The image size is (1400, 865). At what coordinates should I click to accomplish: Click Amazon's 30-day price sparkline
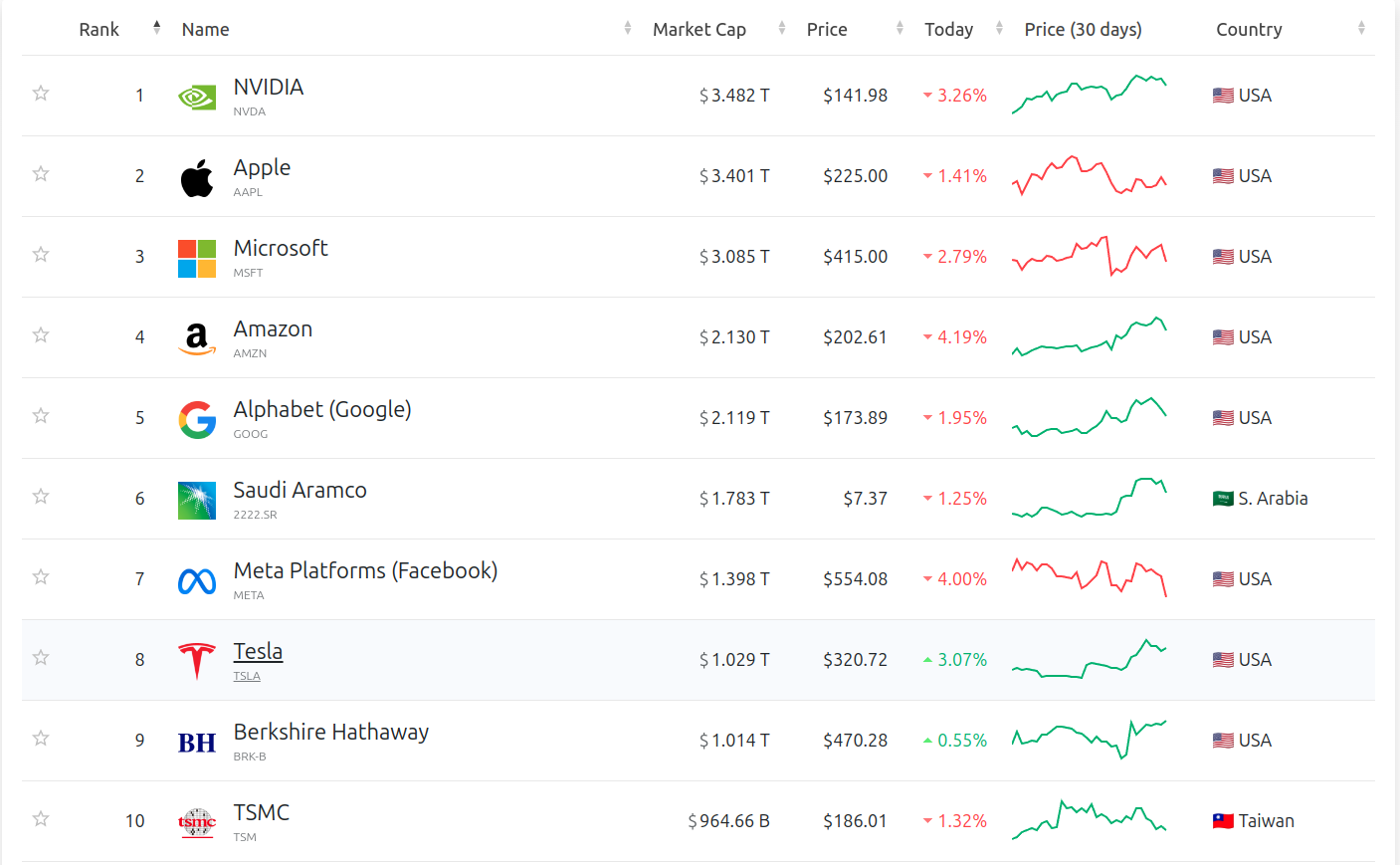(1089, 336)
